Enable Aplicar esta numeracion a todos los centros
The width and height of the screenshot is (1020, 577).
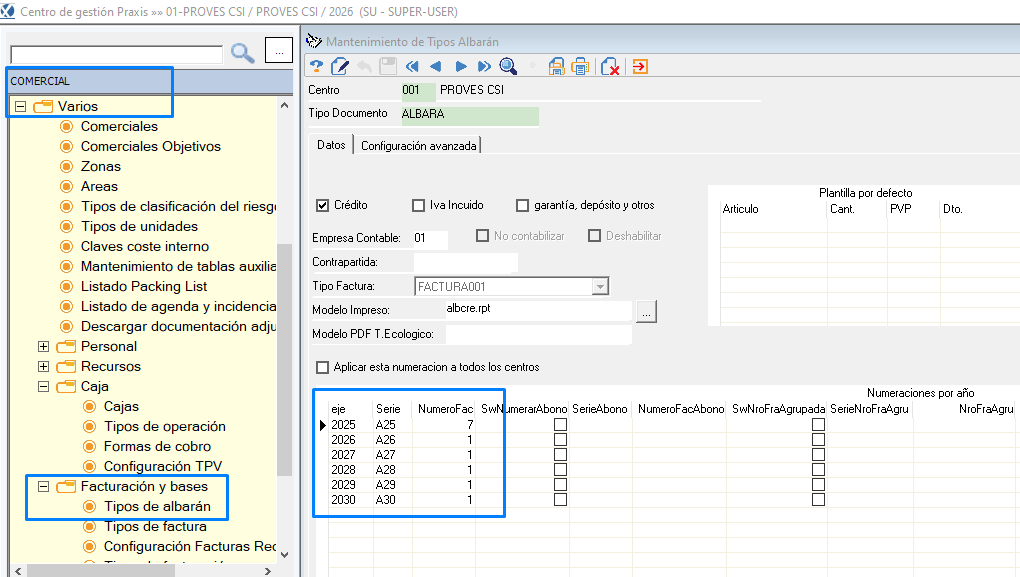(322, 368)
